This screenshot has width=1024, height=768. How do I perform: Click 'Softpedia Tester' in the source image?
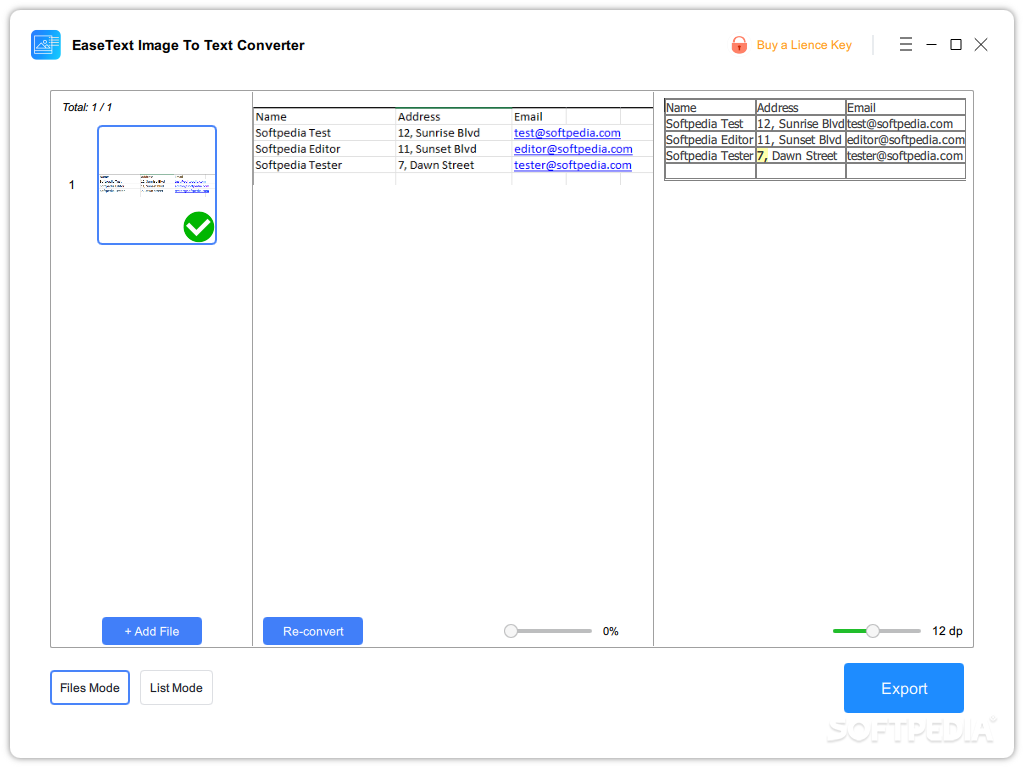[x=298, y=165]
